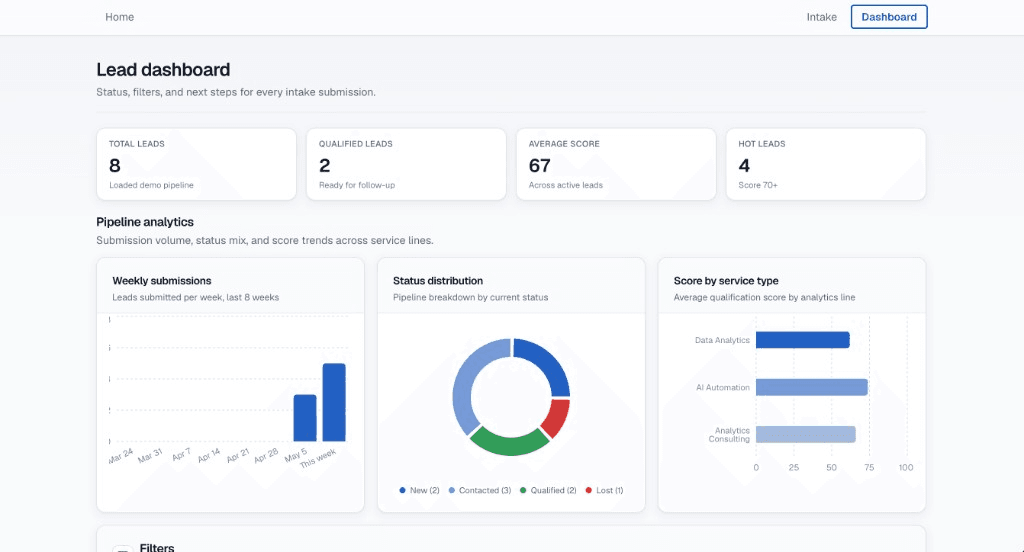
Task: Click the 'Data Analytics' axis label
Action: tap(722, 340)
